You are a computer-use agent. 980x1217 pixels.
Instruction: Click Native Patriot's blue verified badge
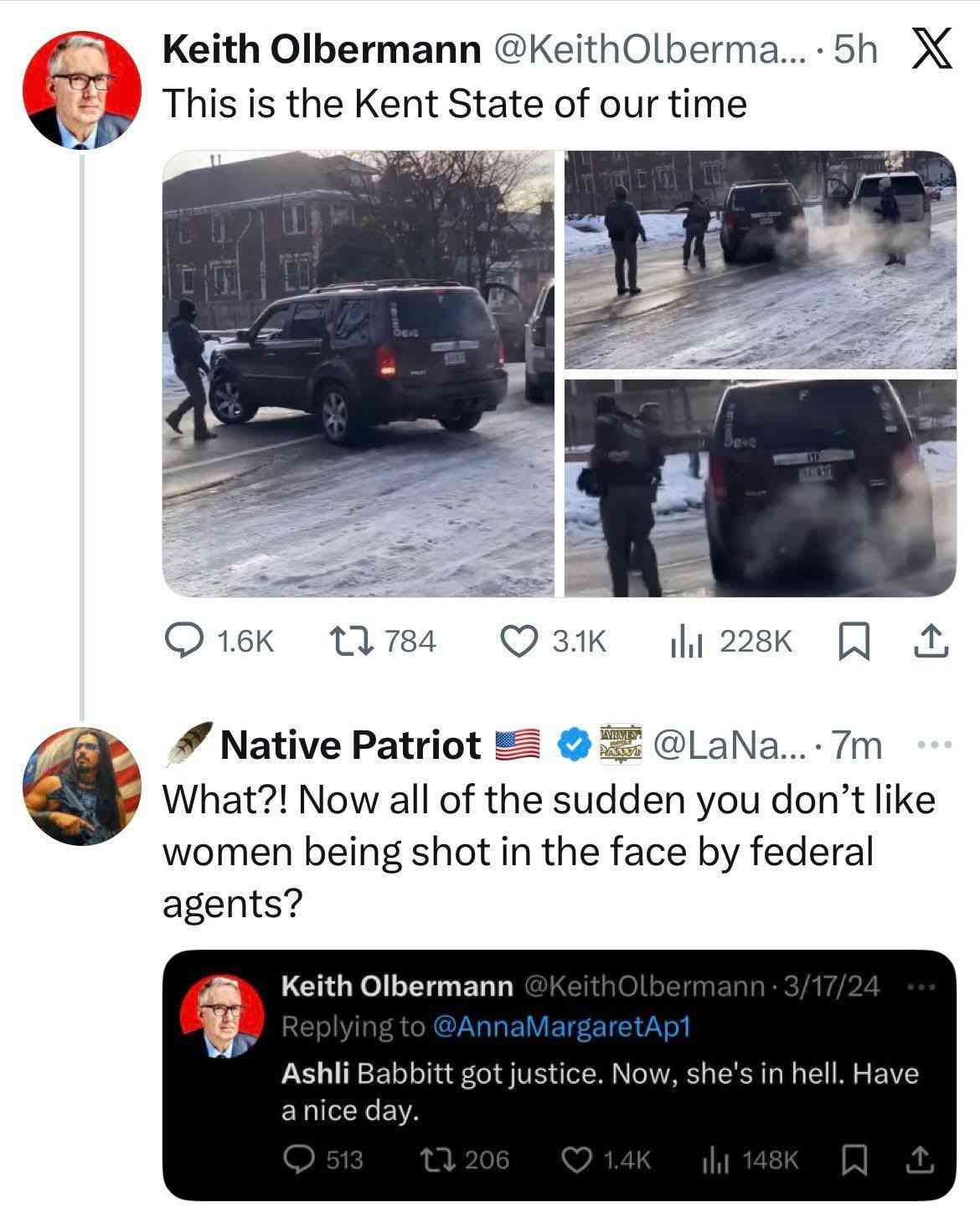573,745
